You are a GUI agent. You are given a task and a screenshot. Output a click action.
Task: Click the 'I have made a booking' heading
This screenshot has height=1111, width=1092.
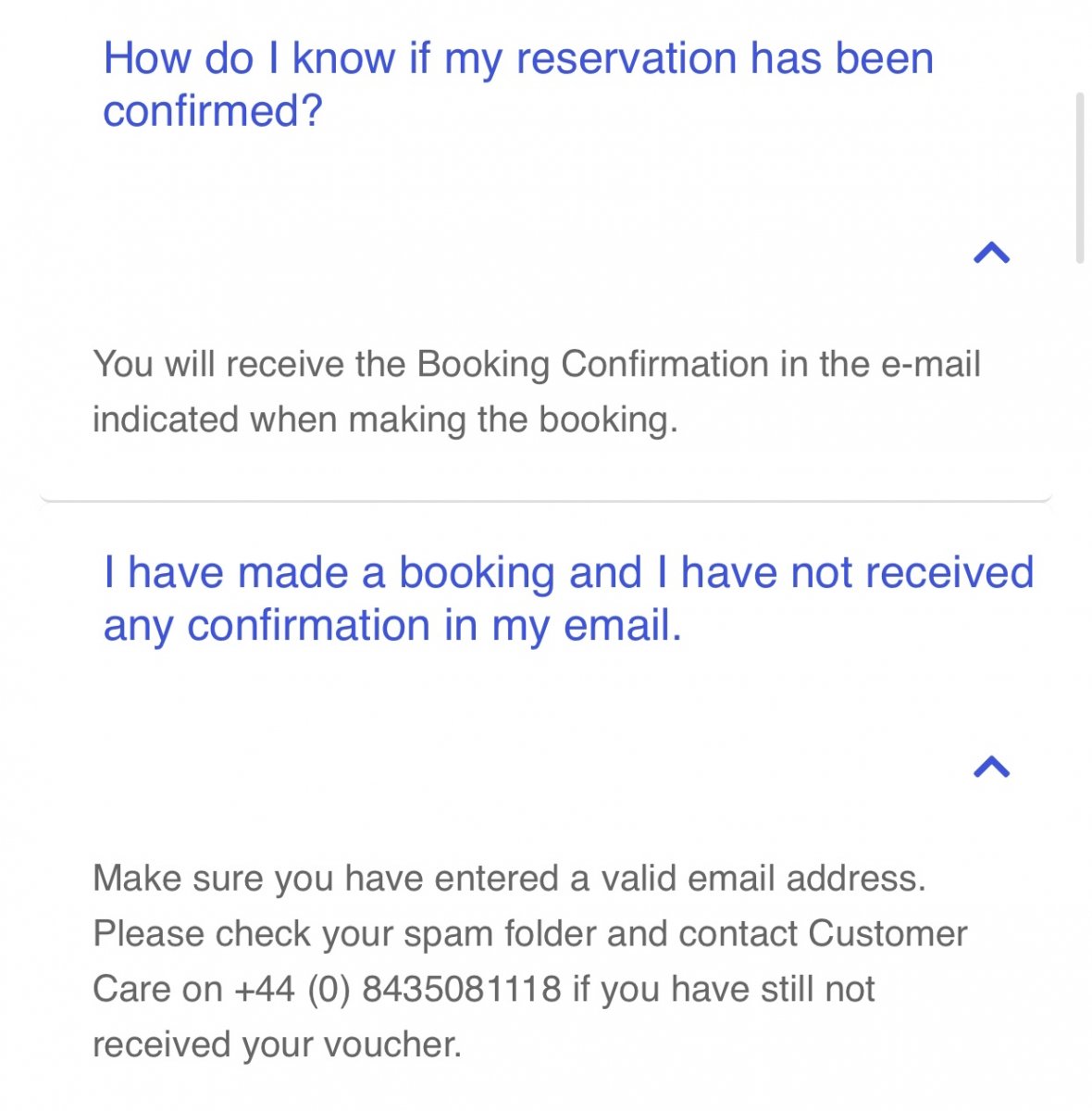tap(568, 598)
